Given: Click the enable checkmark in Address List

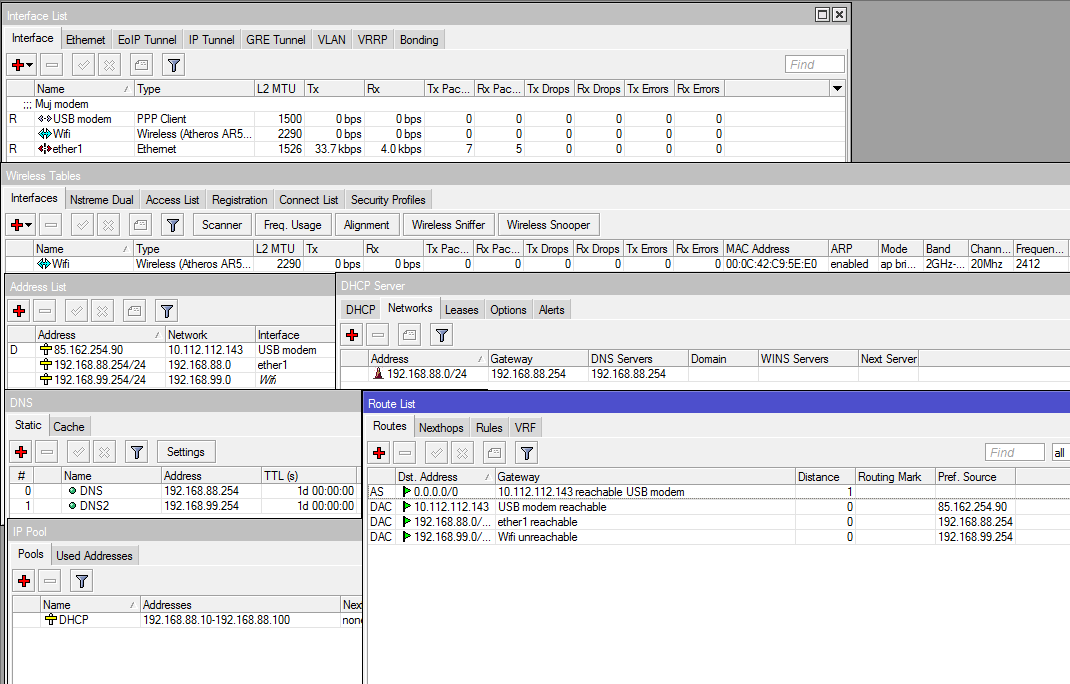Looking at the screenshot, I should pyautogui.click(x=76, y=311).
